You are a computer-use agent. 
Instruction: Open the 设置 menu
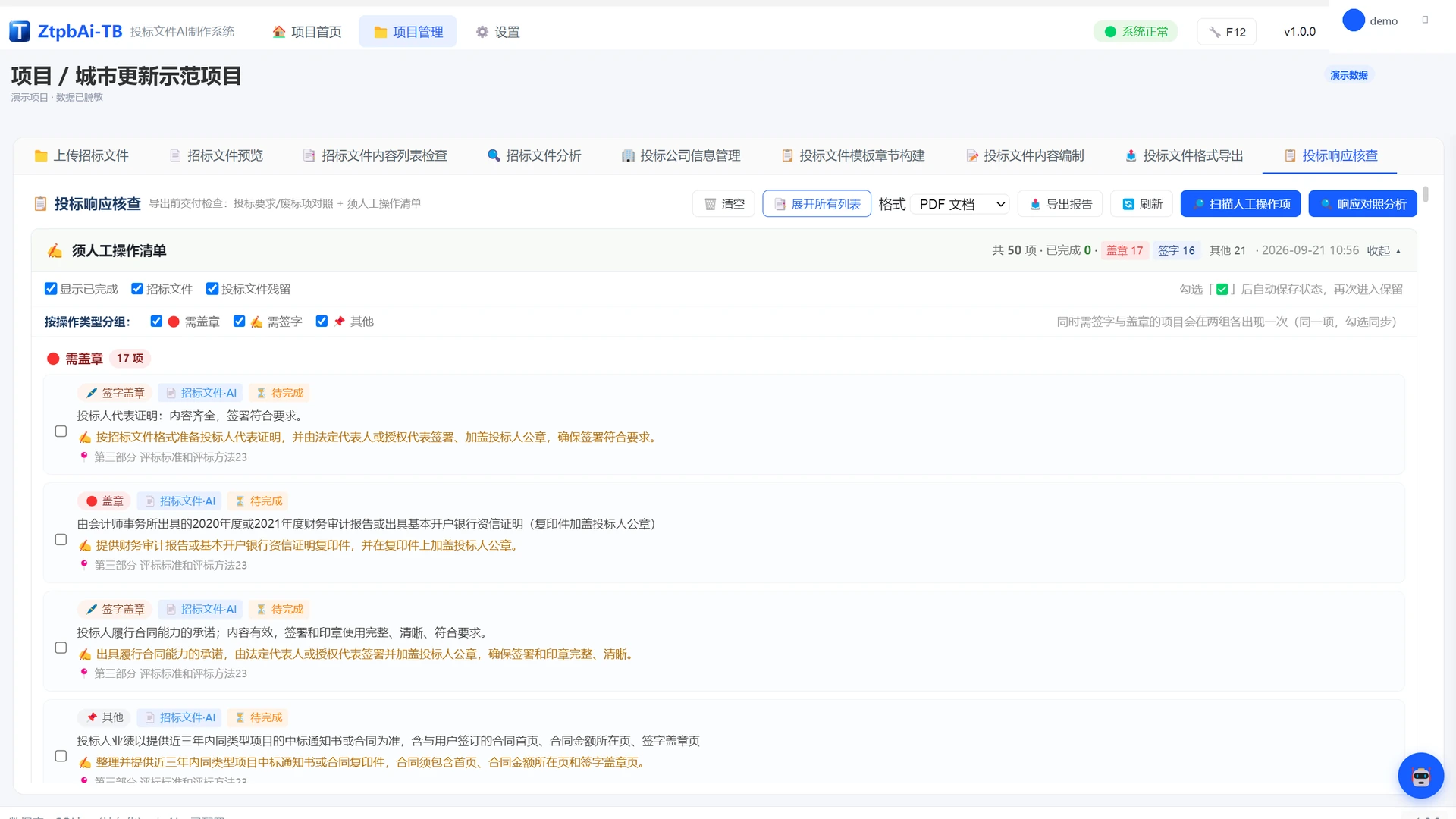click(x=497, y=32)
